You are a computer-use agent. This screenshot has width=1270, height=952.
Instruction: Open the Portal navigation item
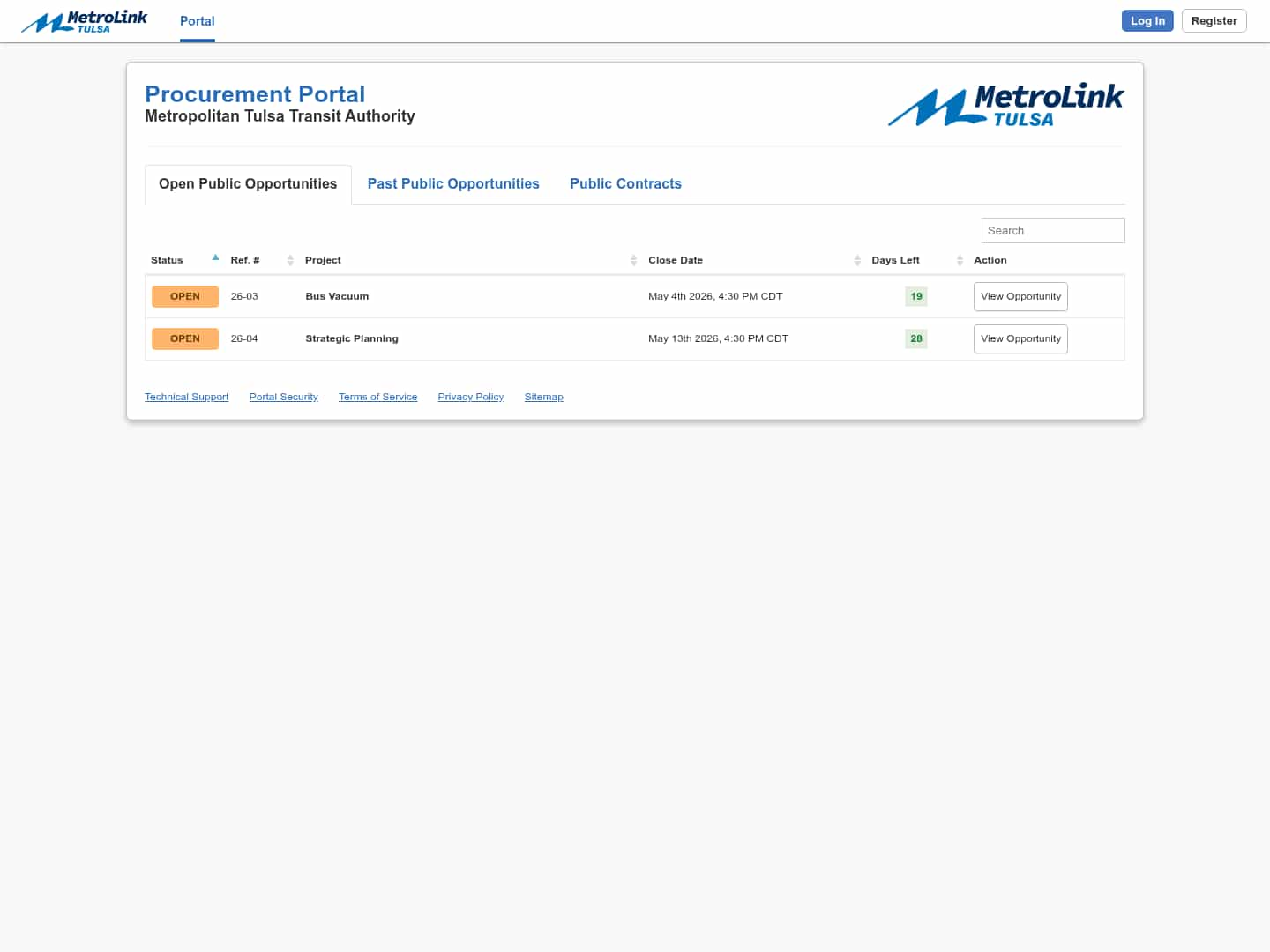(x=197, y=21)
